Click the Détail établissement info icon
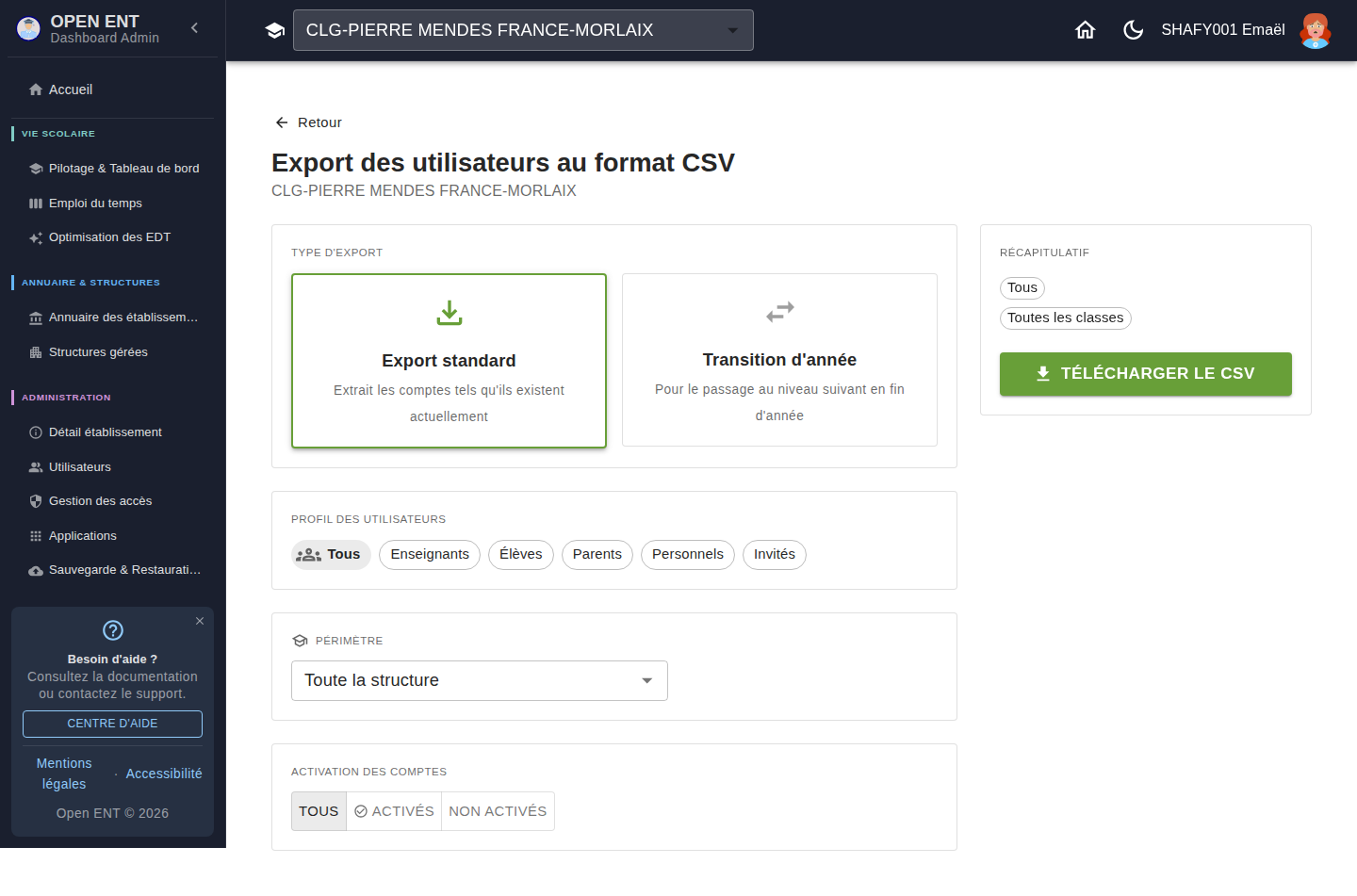 point(36,432)
